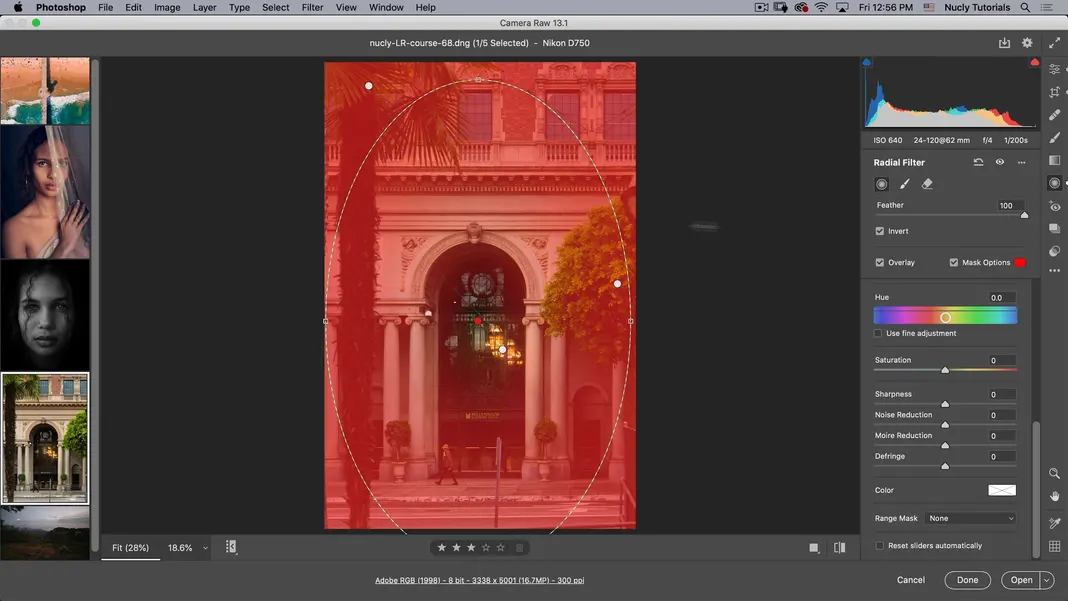Image resolution: width=1068 pixels, height=601 pixels.
Task: Uncheck the Mask Options checkbox
Action: point(954,262)
